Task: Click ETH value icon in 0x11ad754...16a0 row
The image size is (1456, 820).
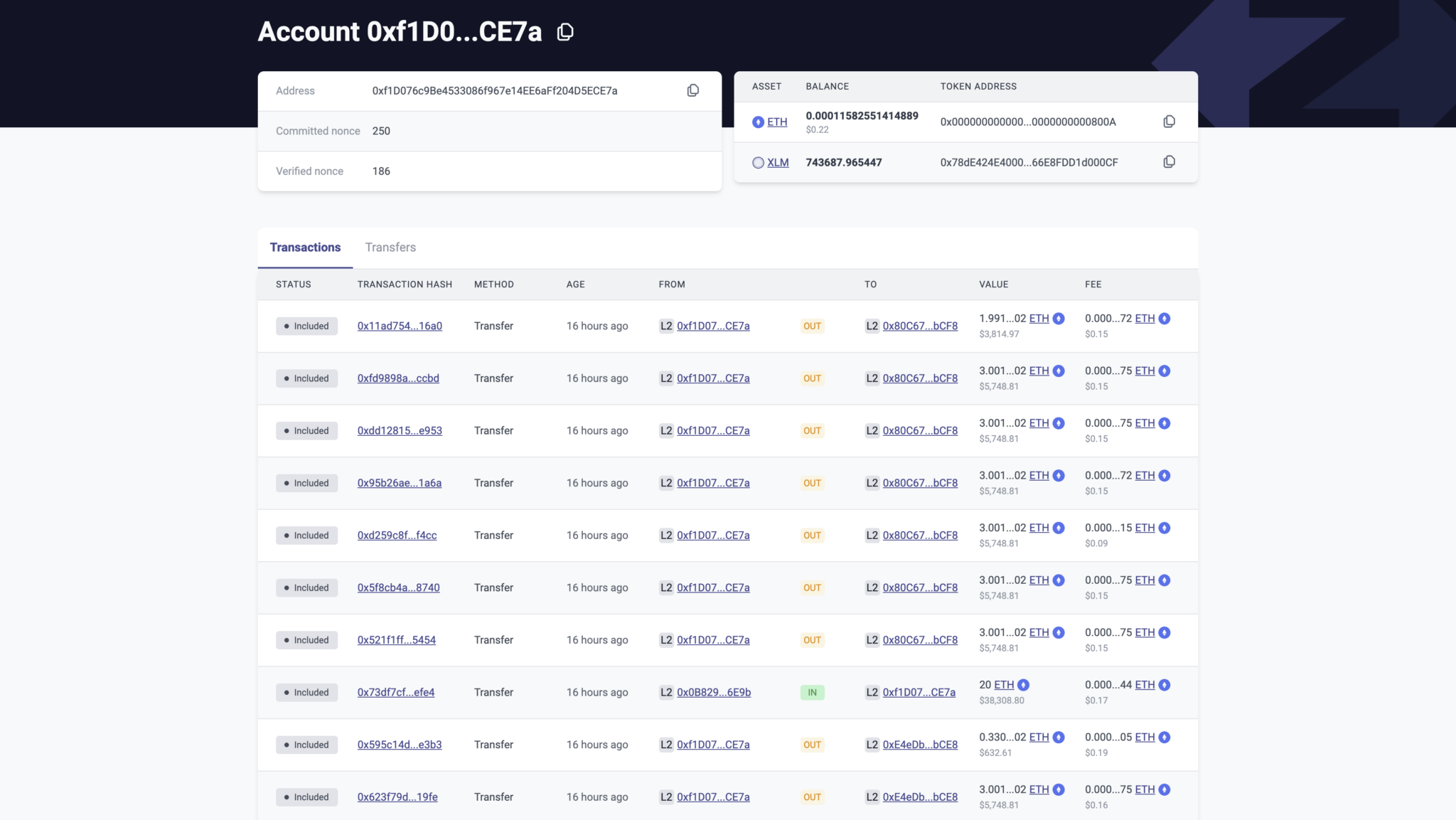Action: [x=1059, y=319]
